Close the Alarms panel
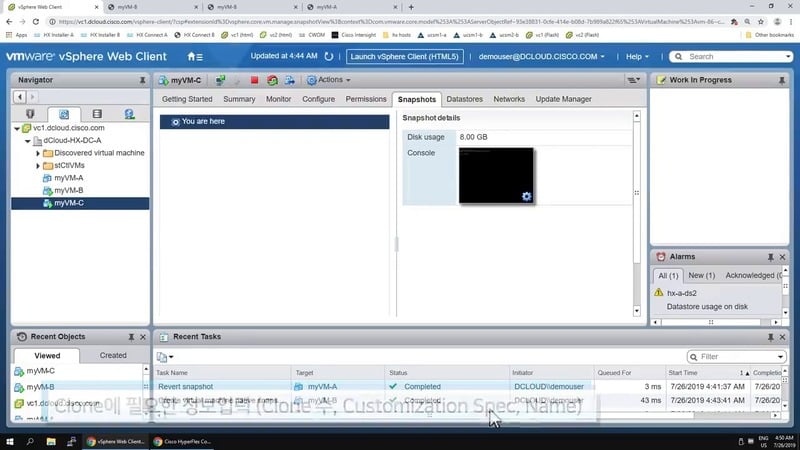This screenshot has width=800, height=450. [x=782, y=257]
